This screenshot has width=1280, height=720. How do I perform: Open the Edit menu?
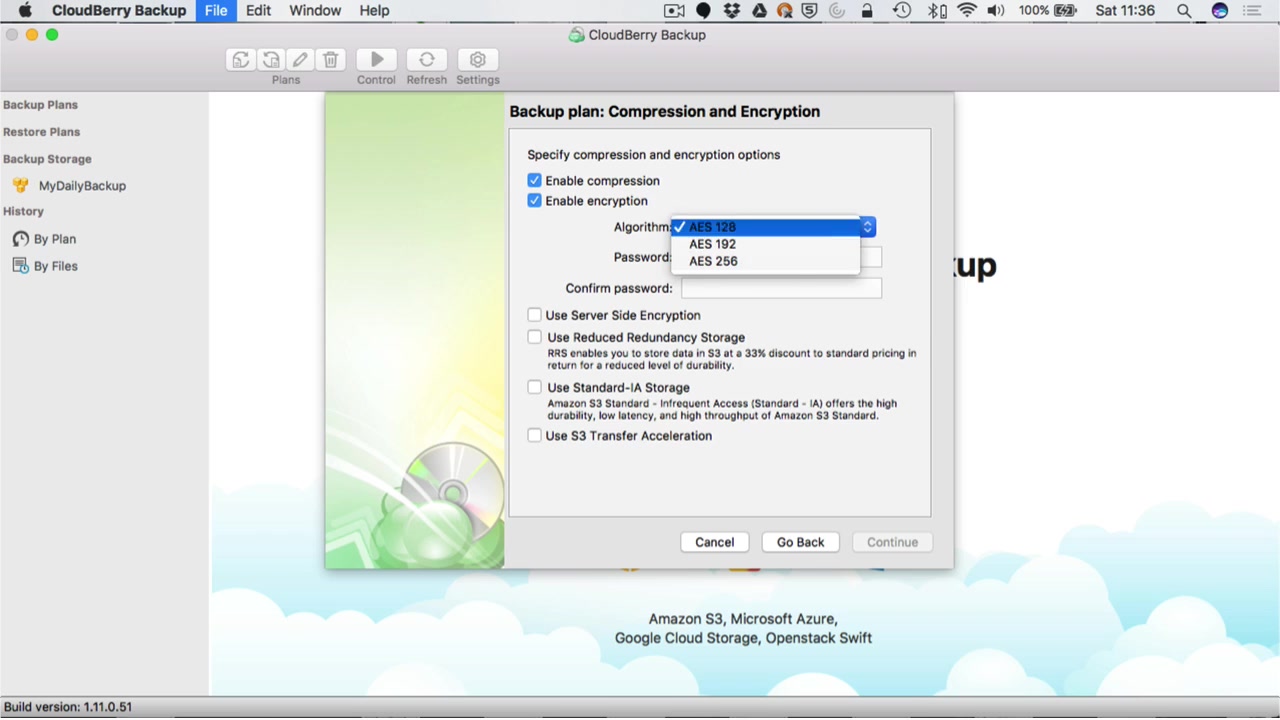(258, 11)
